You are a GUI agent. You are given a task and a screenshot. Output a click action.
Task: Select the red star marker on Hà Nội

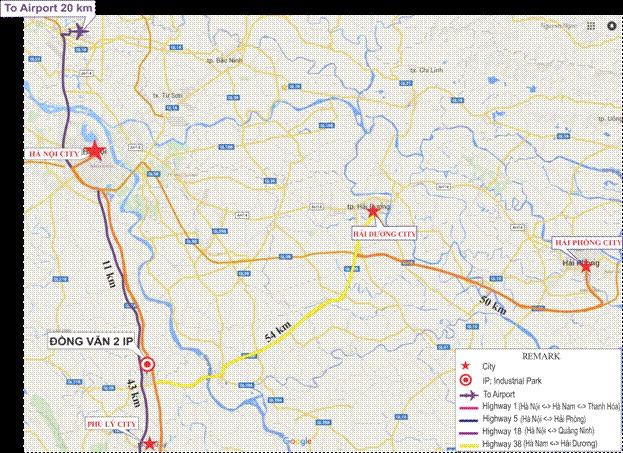[93, 151]
